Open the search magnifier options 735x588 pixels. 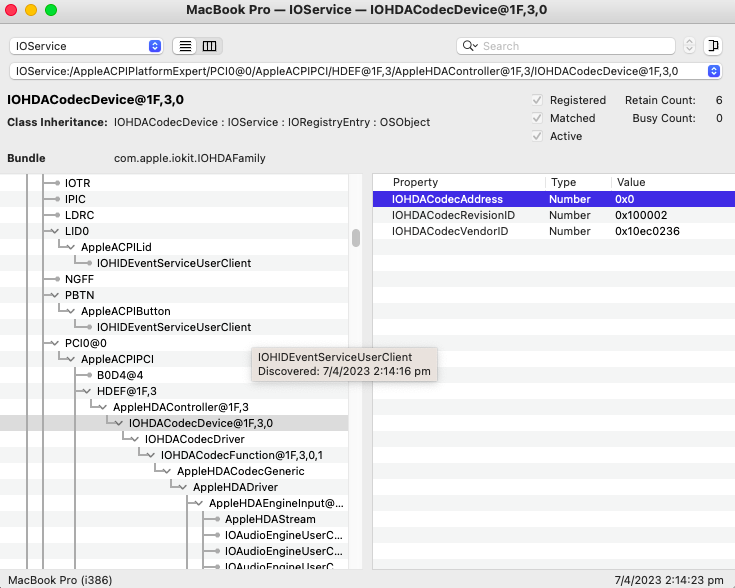(x=470, y=46)
